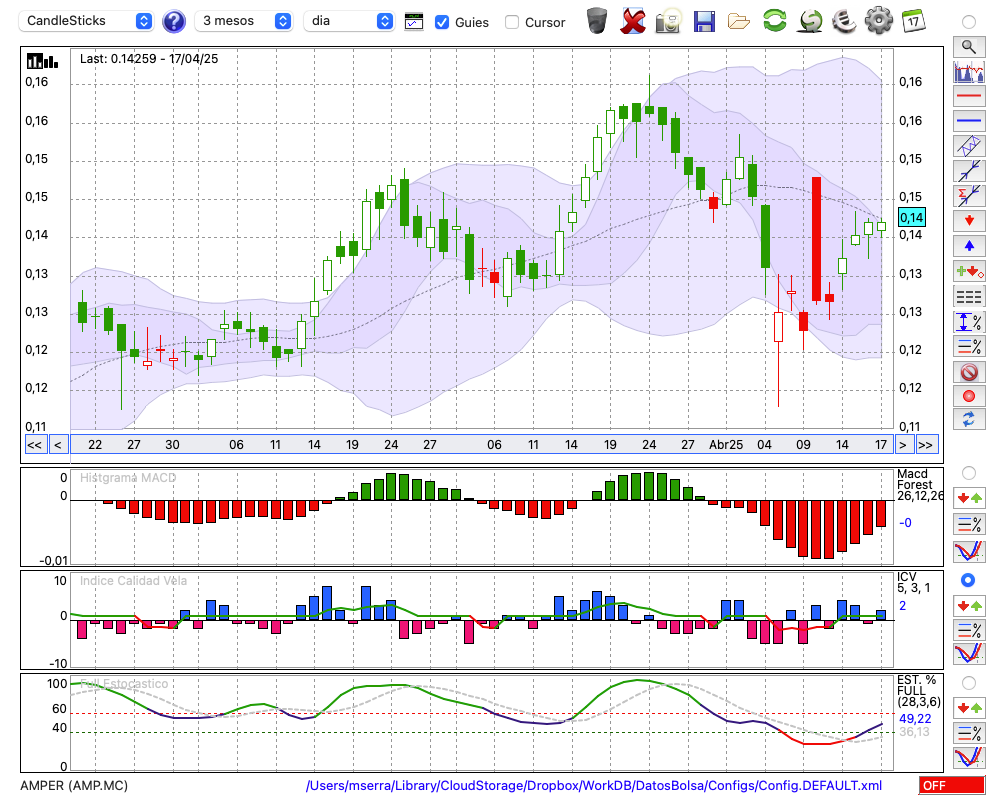The image size is (1000, 800).
Task: Select the ICV panel radio button
Action: (969, 581)
